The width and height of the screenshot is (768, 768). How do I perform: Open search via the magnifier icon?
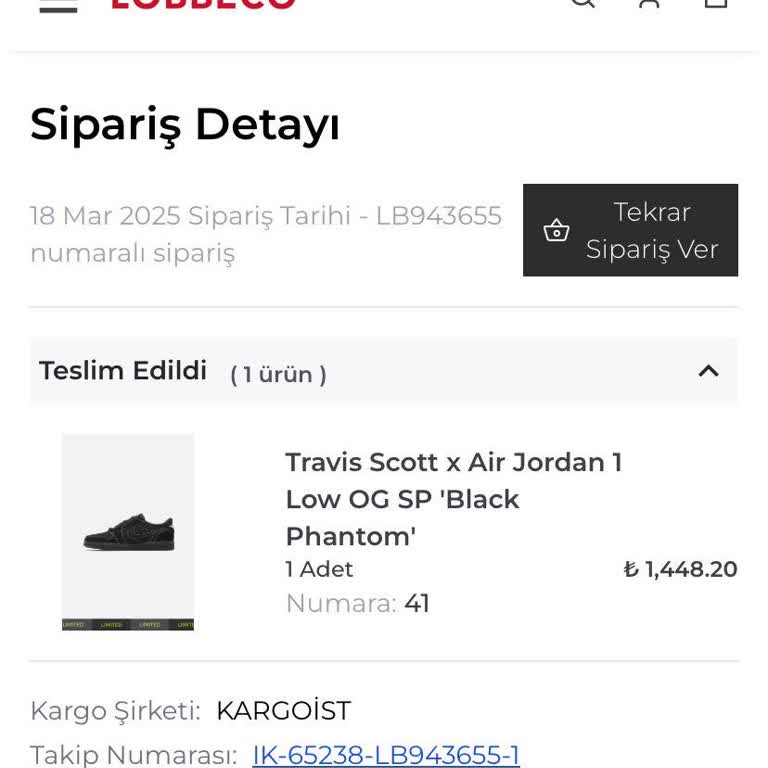tap(582, 3)
